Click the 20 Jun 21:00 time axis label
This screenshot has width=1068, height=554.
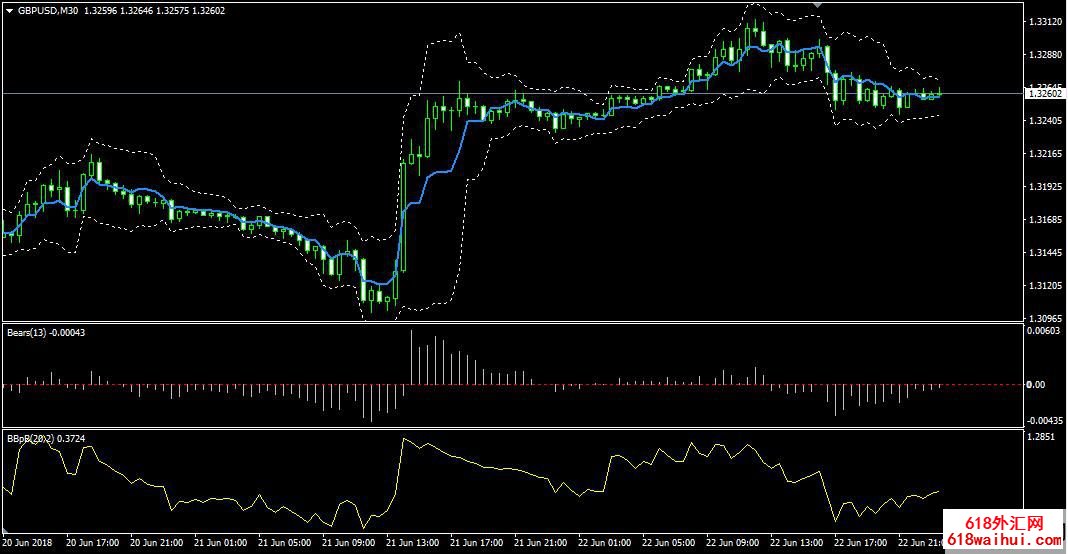156,543
